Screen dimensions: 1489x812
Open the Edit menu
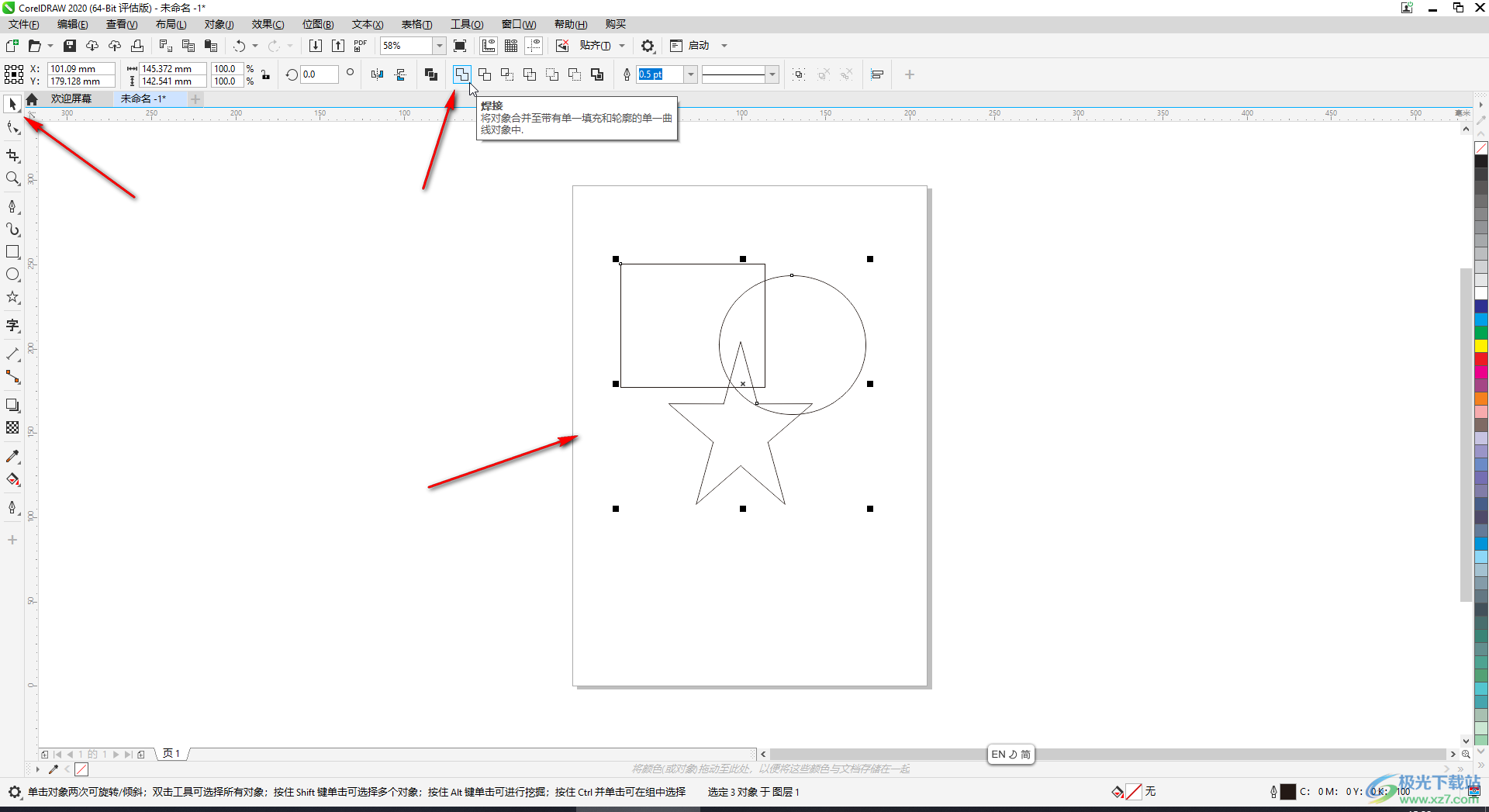pos(73,24)
